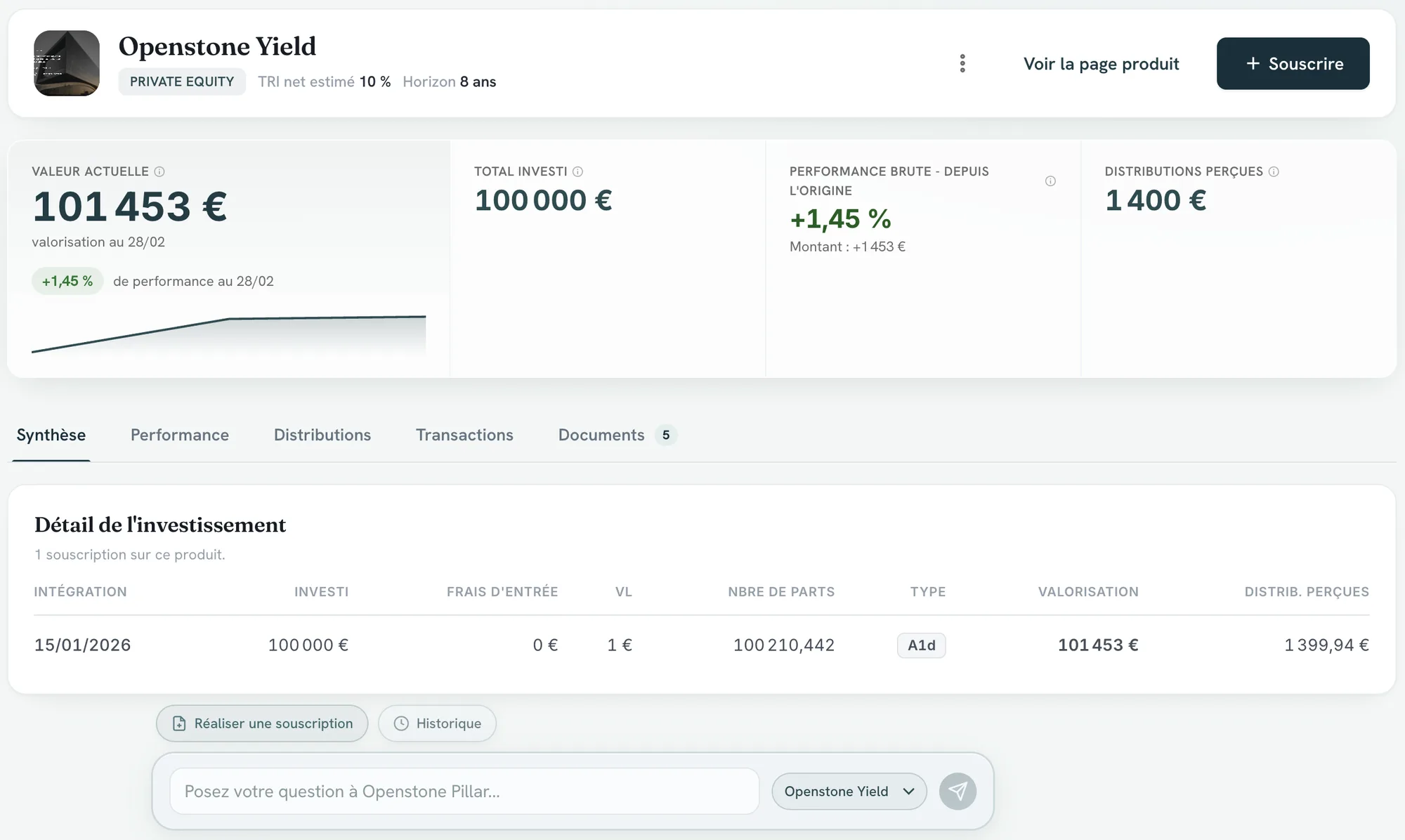Focus the Openstone Pillar question field
This screenshot has width=1405, height=840.
point(464,792)
